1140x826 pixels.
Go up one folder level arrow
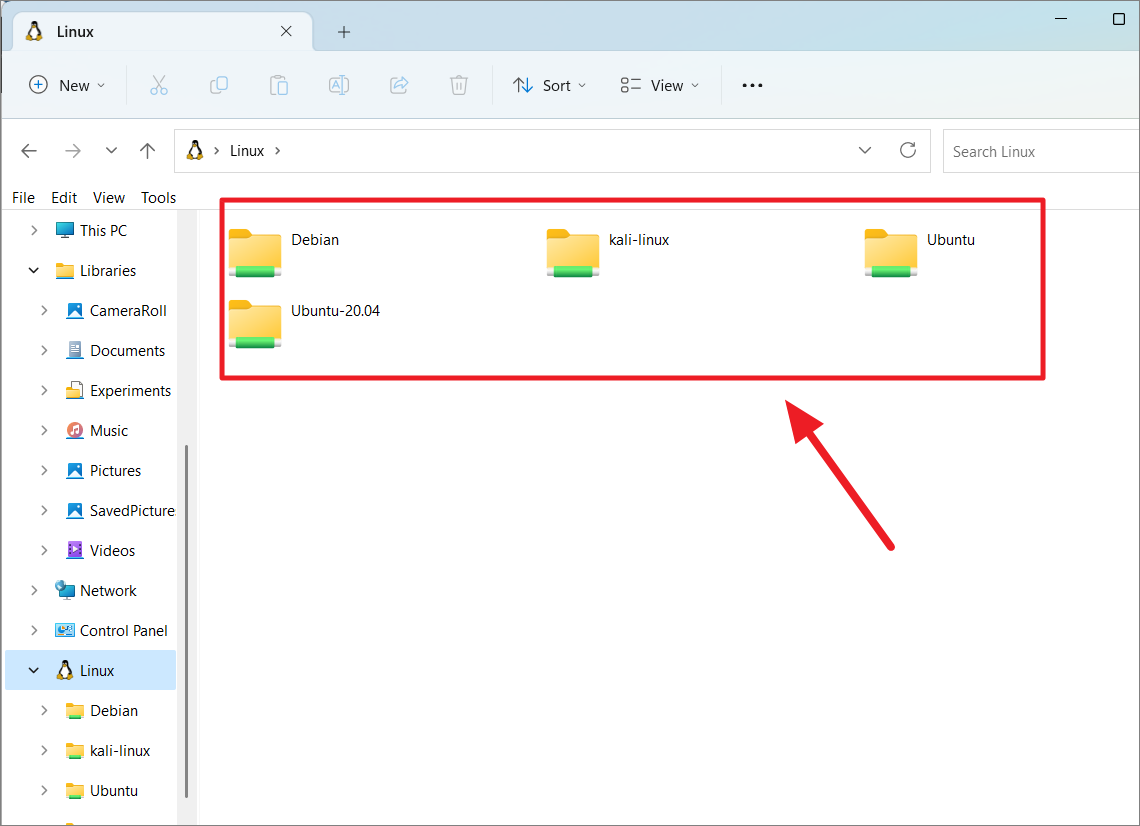point(148,151)
